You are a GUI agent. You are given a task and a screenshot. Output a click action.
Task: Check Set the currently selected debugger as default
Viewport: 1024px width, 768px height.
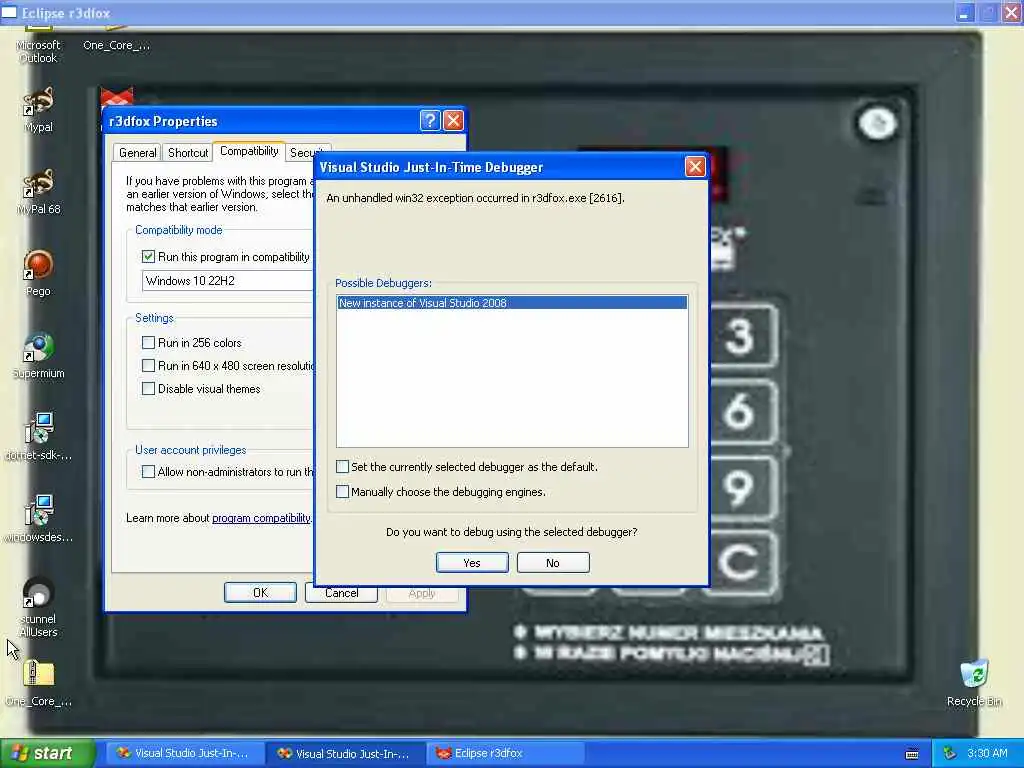coord(342,466)
